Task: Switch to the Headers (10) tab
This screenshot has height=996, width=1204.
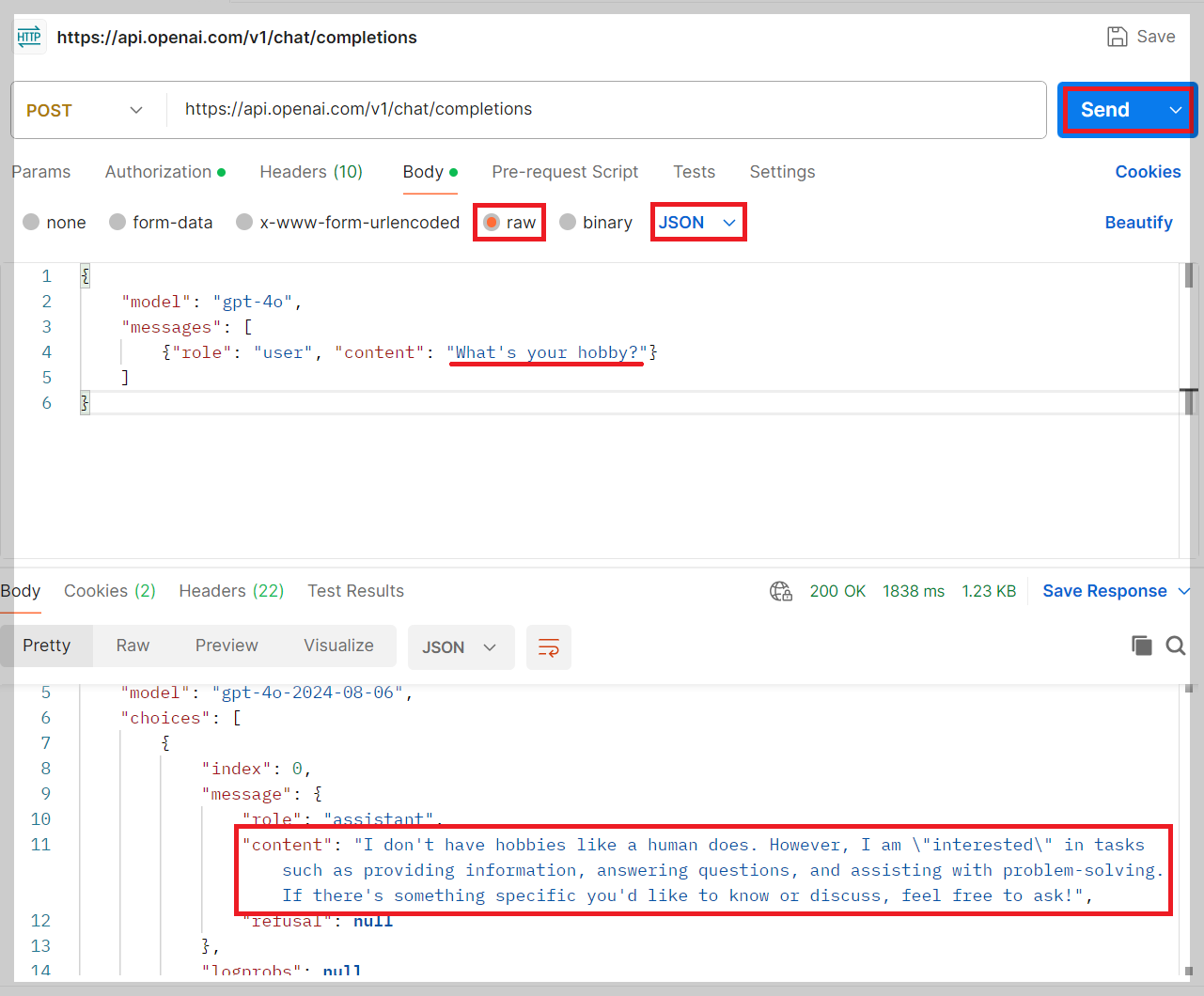Action: (x=311, y=172)
